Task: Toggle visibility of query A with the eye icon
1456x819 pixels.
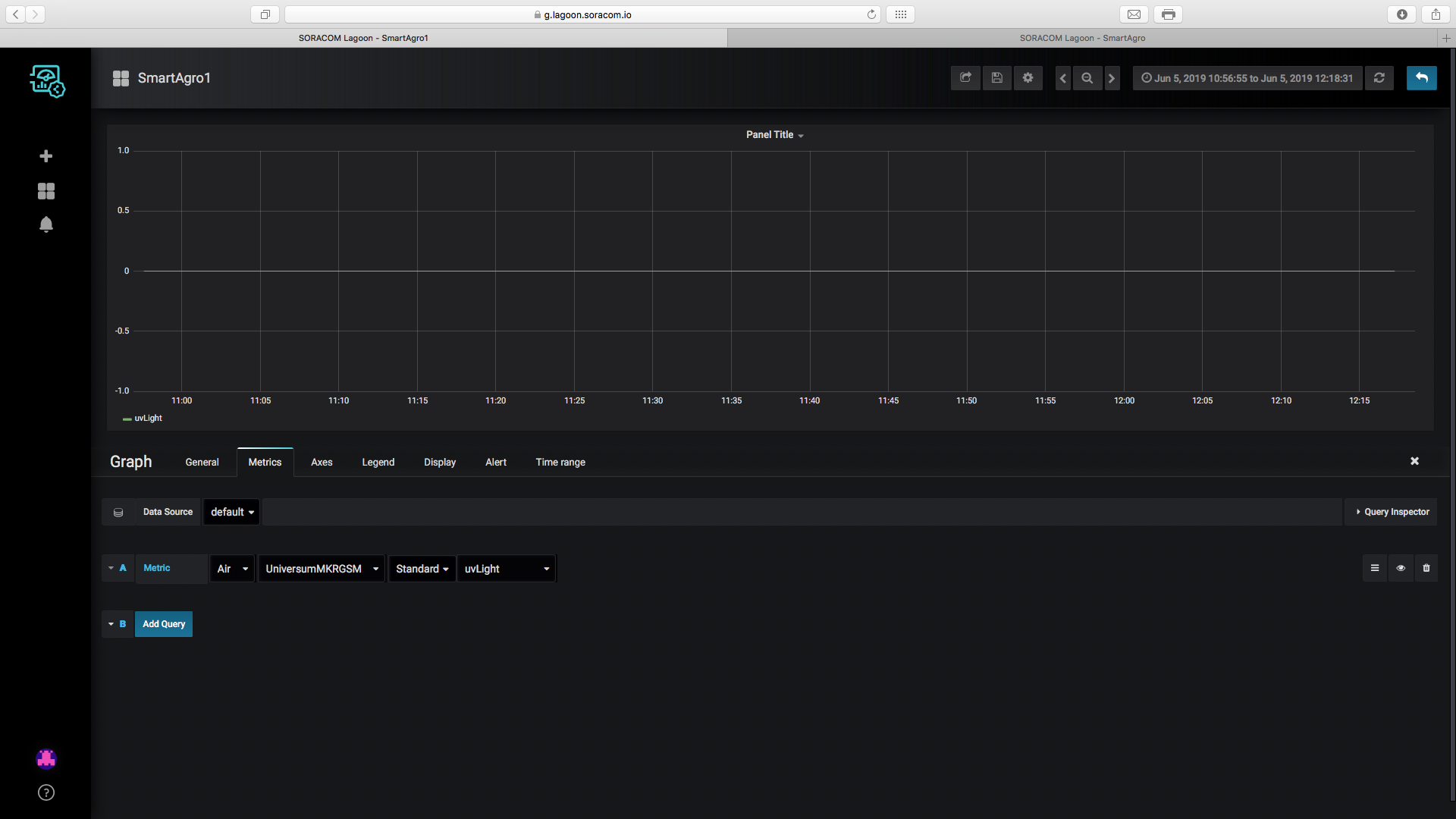Action: coord(1401,568)
